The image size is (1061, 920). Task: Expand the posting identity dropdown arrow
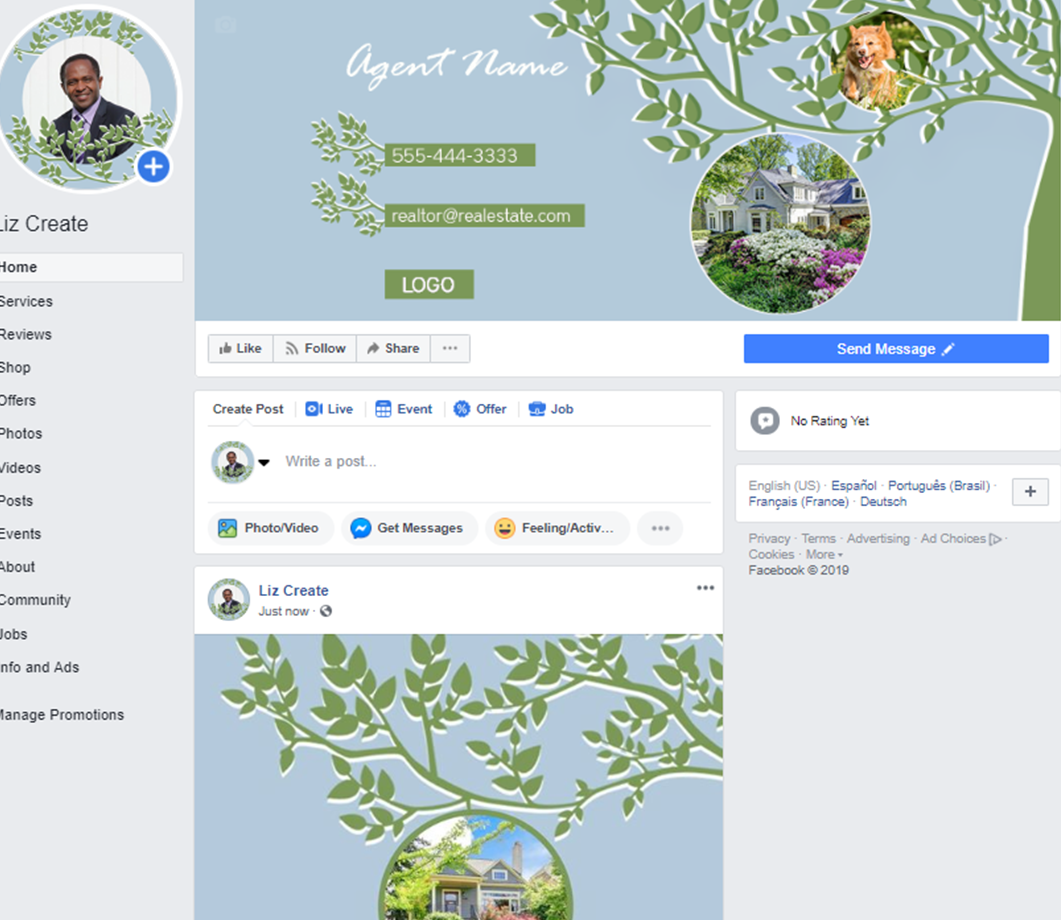[264, 463]
